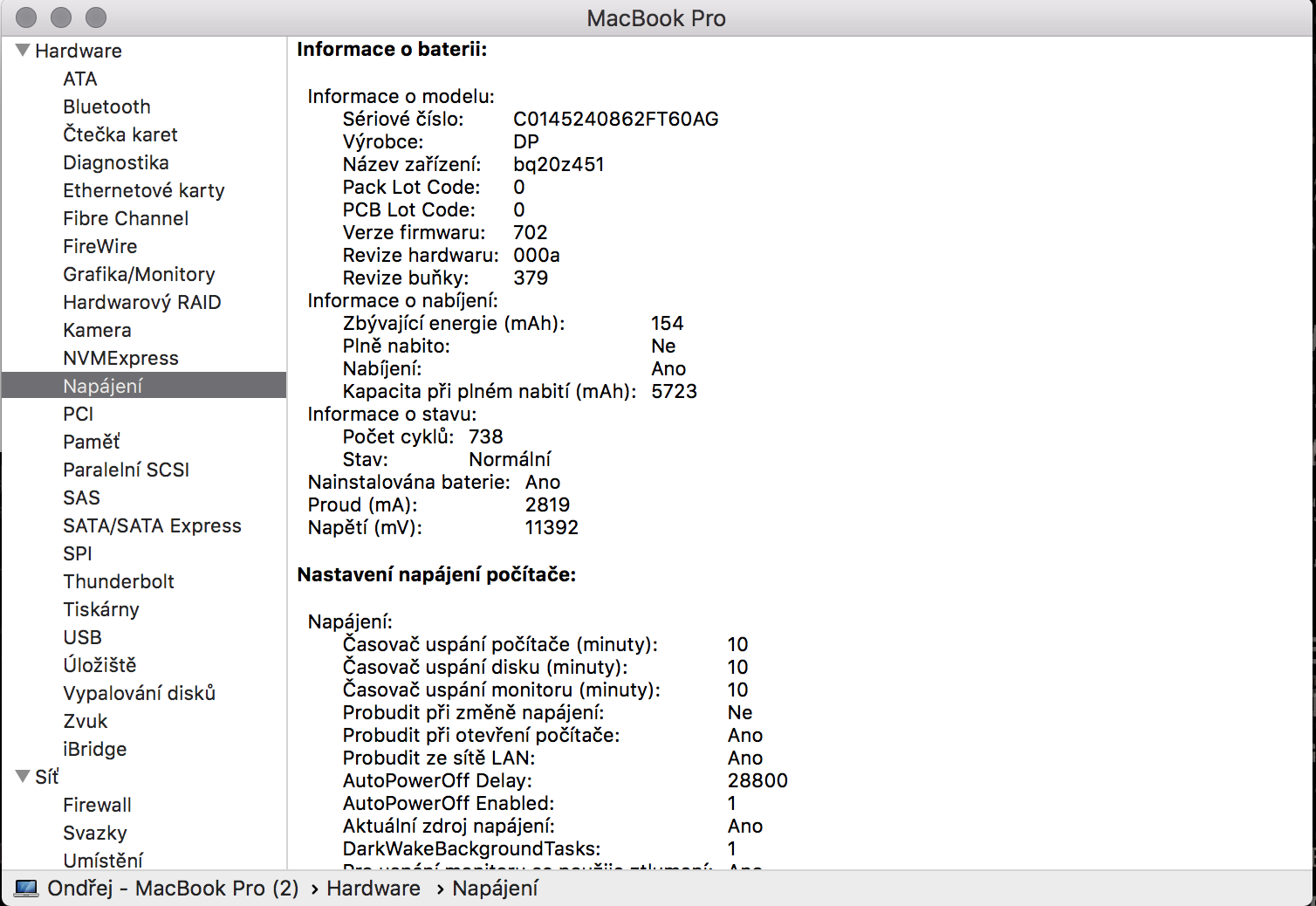The width and height of the screenshot is (1316, 906).
Task: Click Hardware in the bottom path bar
Action: (374, 889)
